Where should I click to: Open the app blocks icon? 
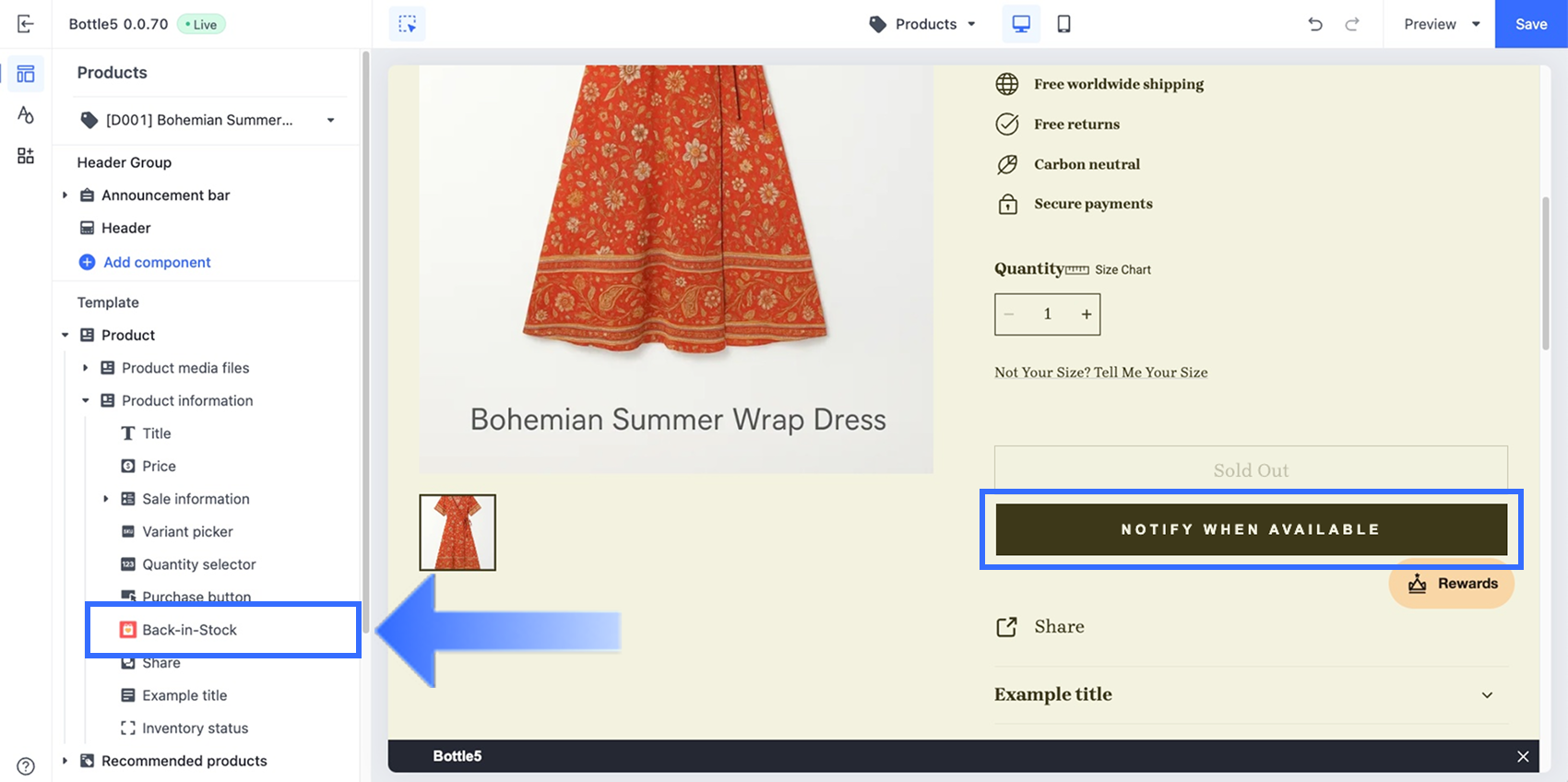[26, 156]
